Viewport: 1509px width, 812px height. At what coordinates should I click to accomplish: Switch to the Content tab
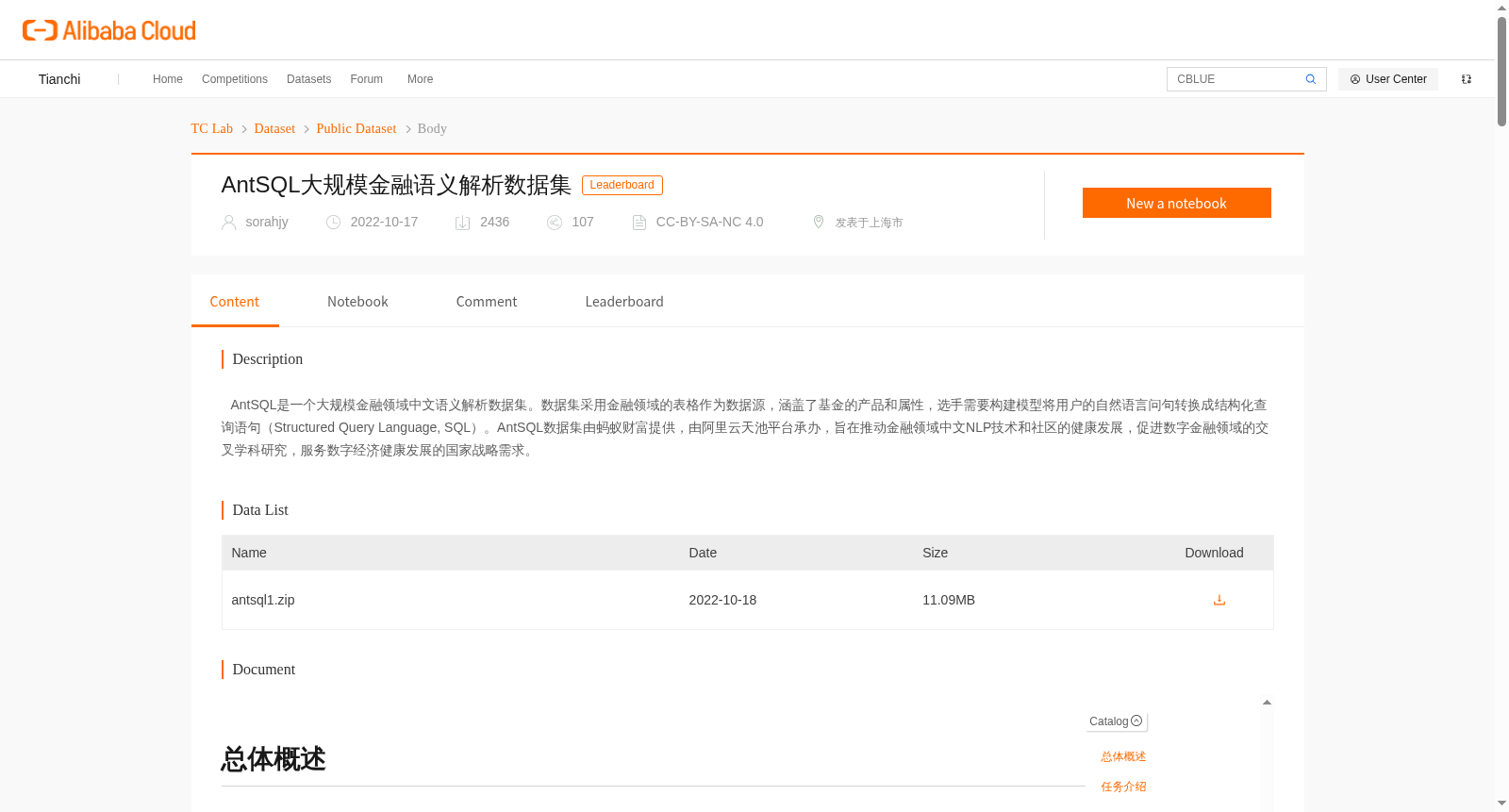[235, 302]
